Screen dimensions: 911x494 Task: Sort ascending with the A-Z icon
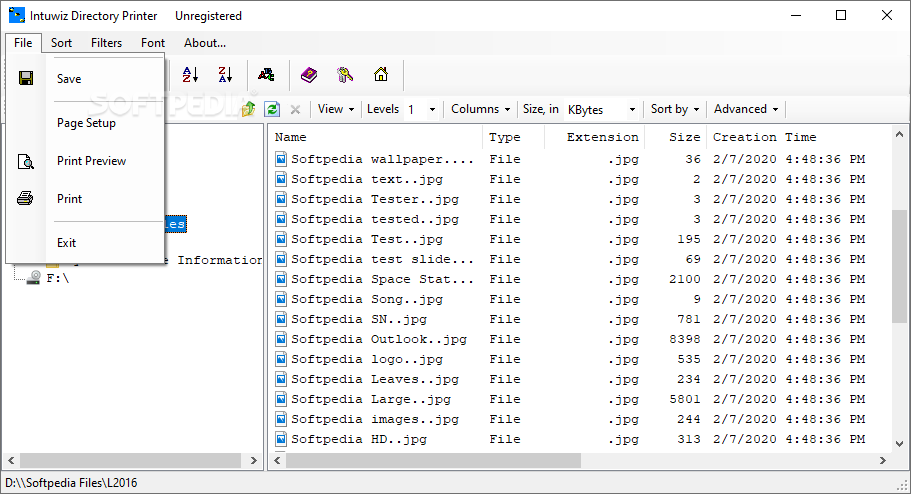coord(190,74)
